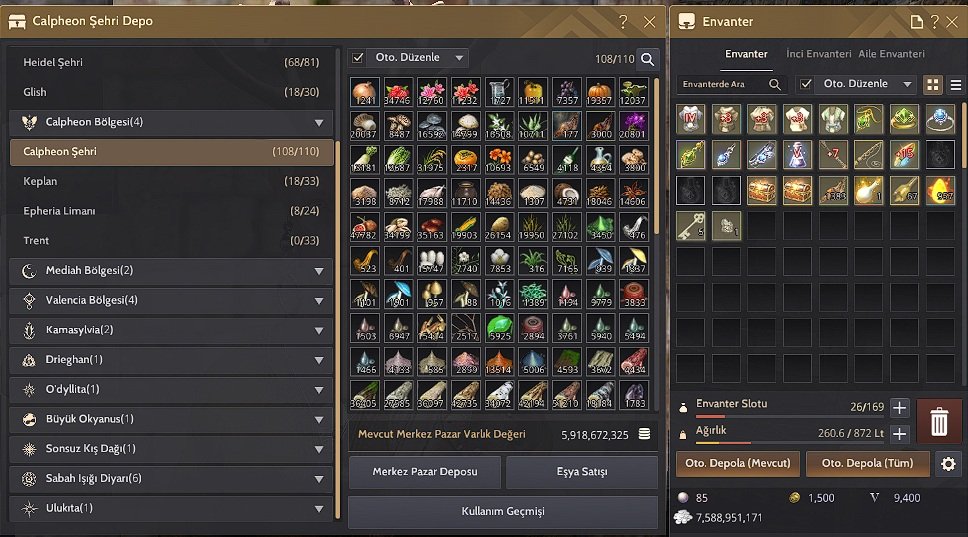Viewport: 968px width, 537px height.
Task: Switch to İnci Envanteri tab
Action: tap(819, 54)
